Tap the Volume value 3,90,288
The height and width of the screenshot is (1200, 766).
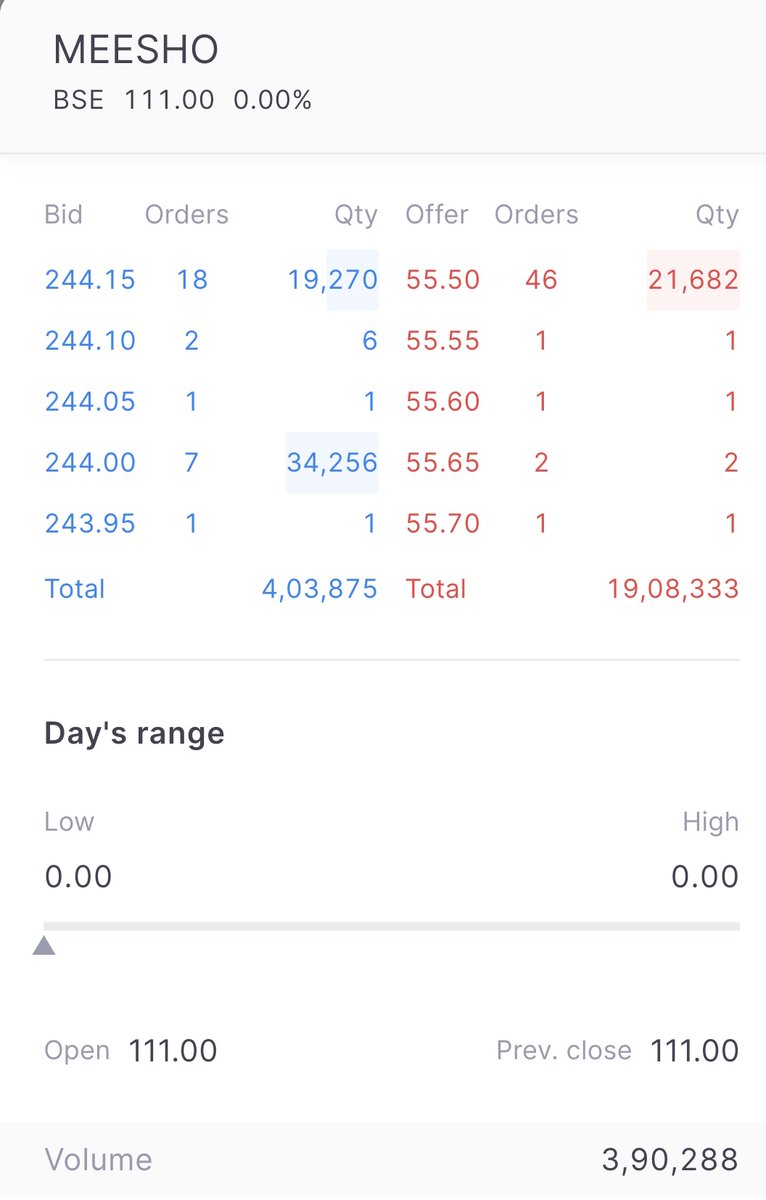[x=670, y=1160]
